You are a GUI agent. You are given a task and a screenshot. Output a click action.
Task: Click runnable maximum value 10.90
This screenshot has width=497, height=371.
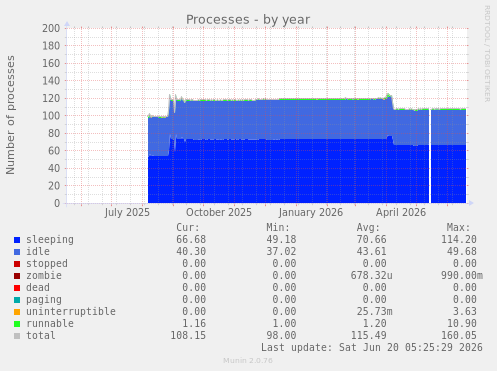click(x=462, y=323)
